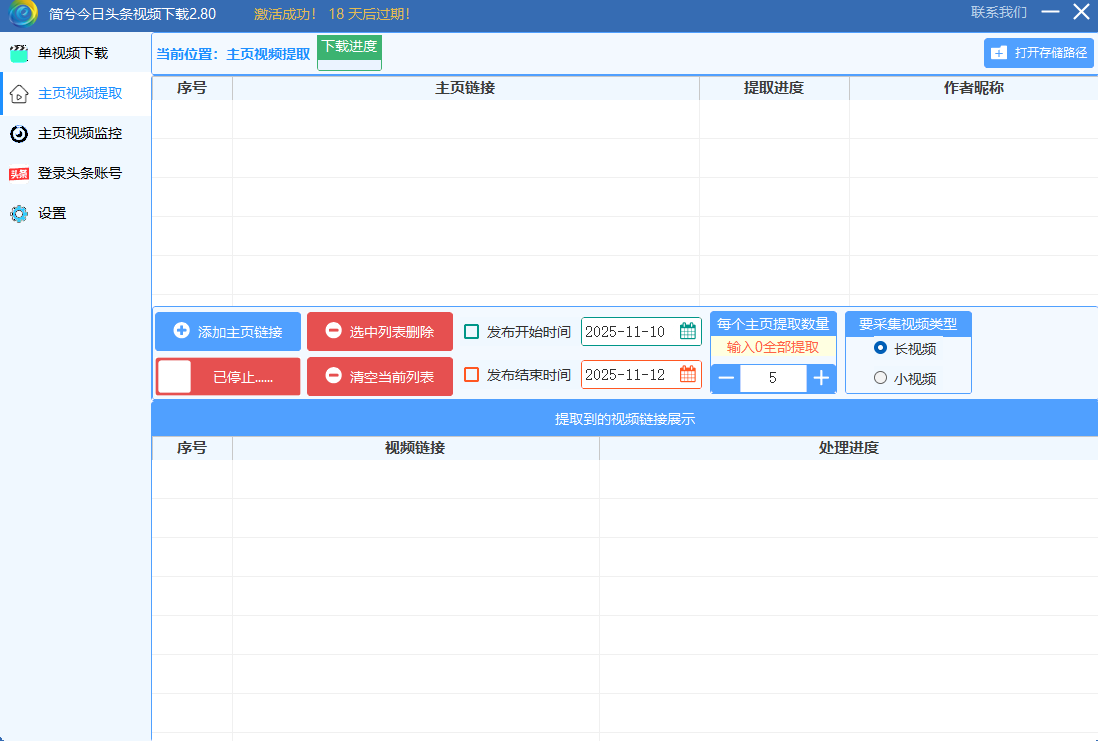
Task: Click the clapperboard icon for single video download
Action: point(18,53)
